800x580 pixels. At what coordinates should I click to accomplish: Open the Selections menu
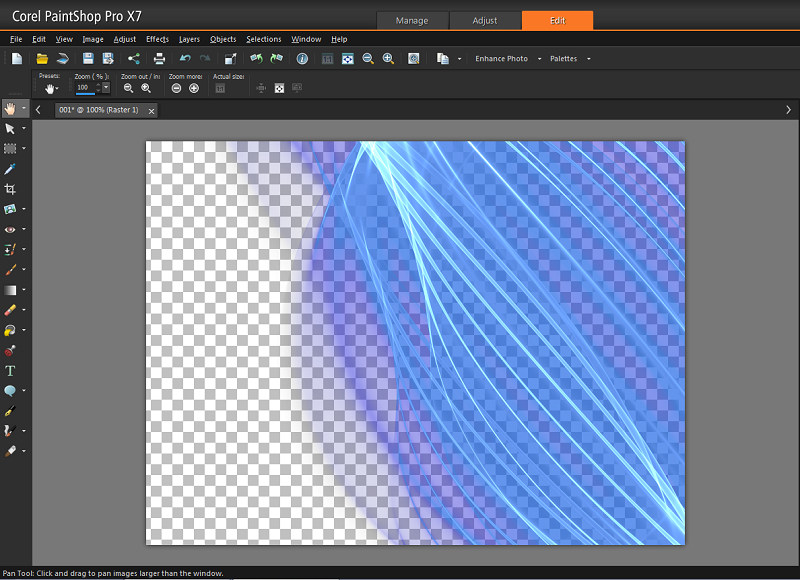click(263, 39)
